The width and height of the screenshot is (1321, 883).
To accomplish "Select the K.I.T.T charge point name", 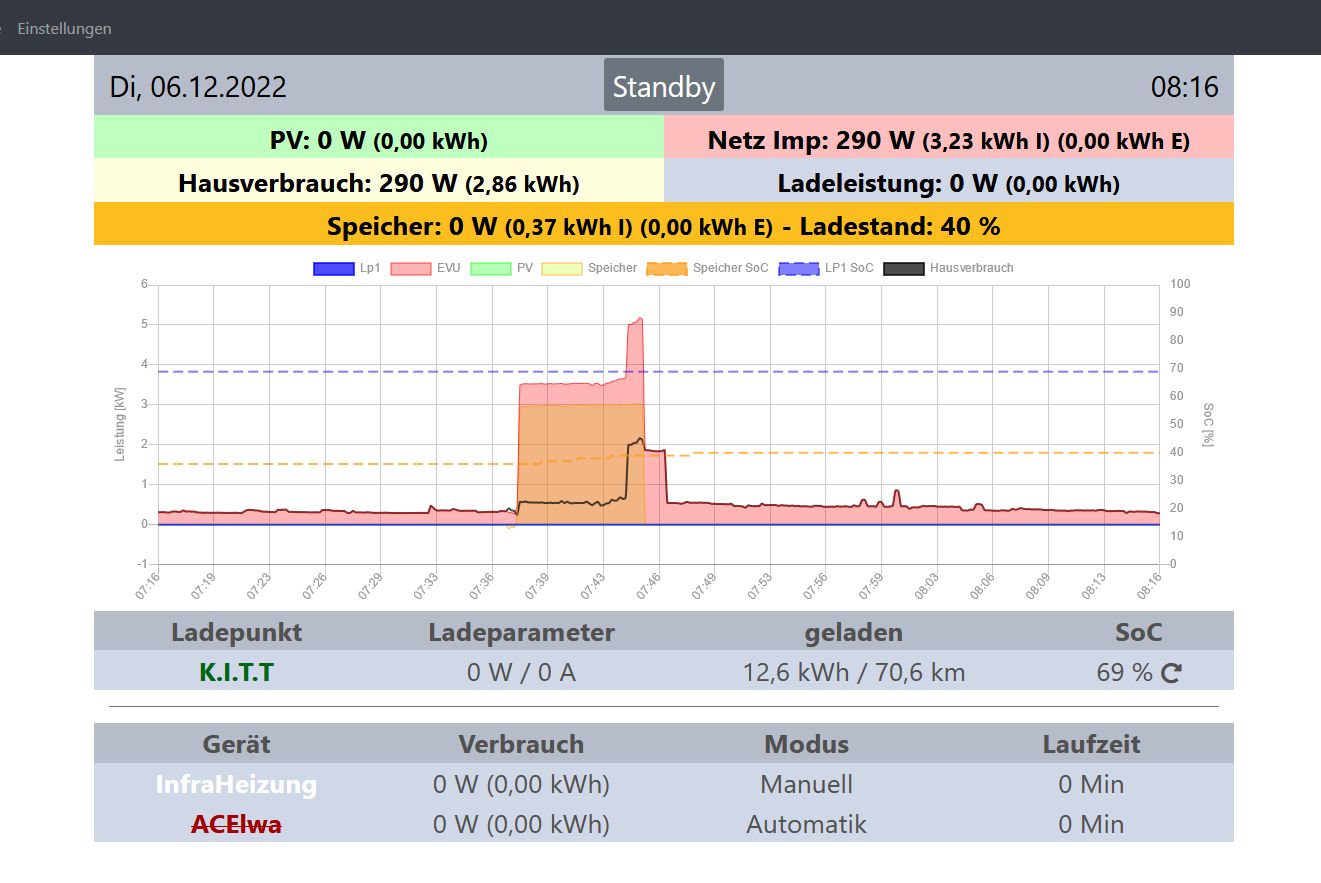I will (x=236, y=672).
